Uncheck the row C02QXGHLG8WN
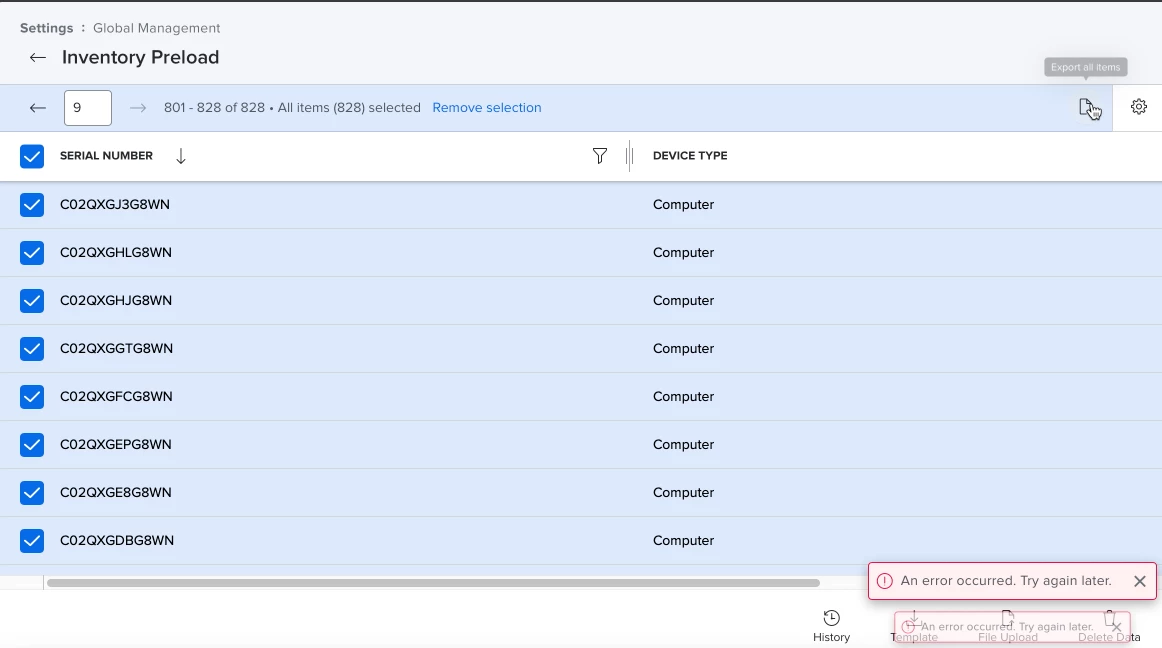1162x648 pixels. pos(32,253)
